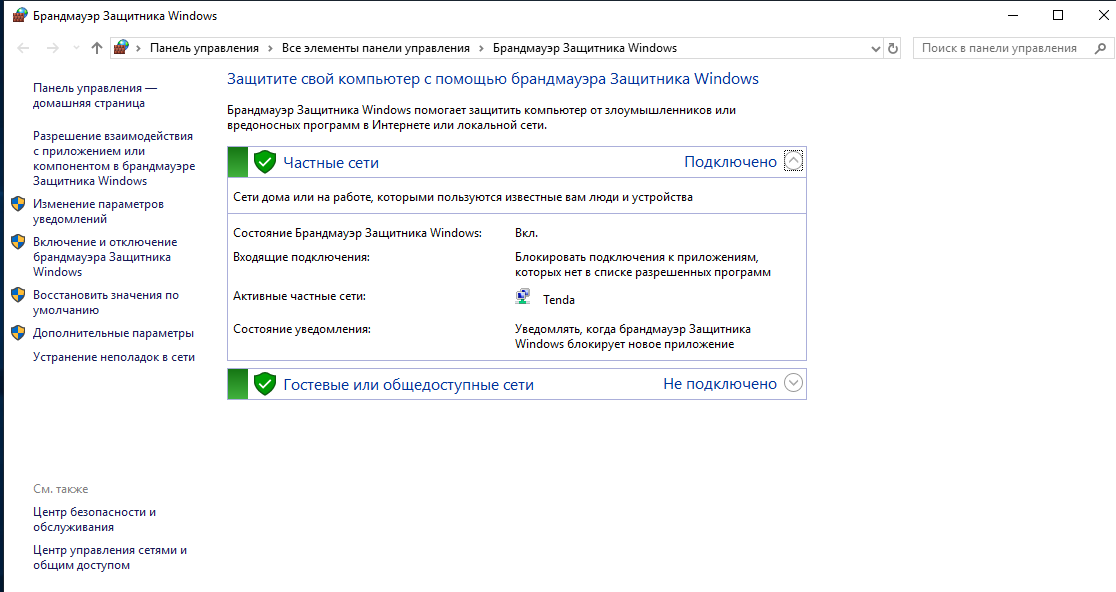Click the search magnifier icon
Screen dimensions: 1116x592
pos(1100,48)
